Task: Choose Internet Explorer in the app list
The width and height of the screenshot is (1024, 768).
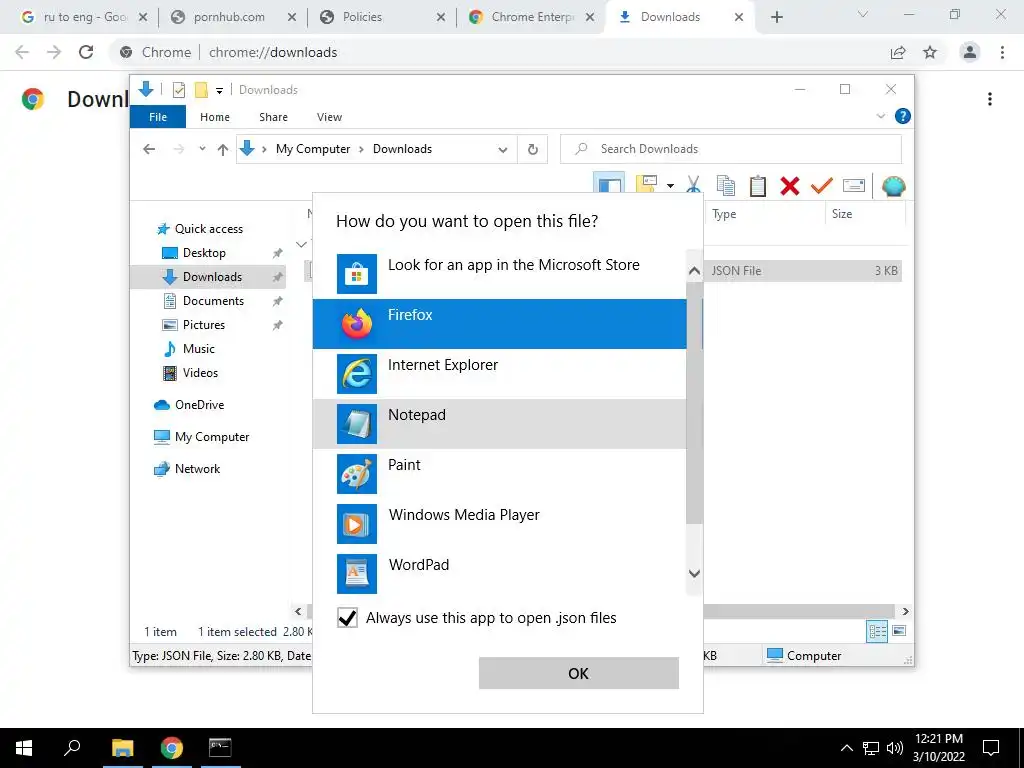Action: click(500, 374)
